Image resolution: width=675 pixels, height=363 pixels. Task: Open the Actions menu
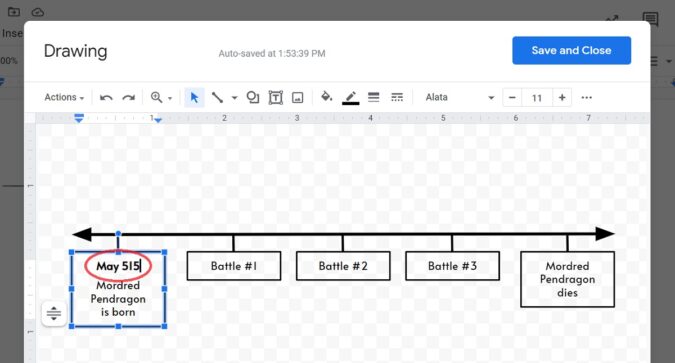pos(64,97)
